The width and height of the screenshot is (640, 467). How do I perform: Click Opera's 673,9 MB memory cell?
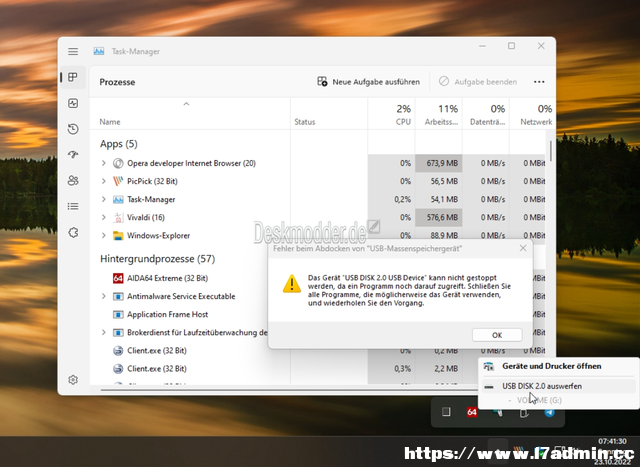click(x=439, y=163)
